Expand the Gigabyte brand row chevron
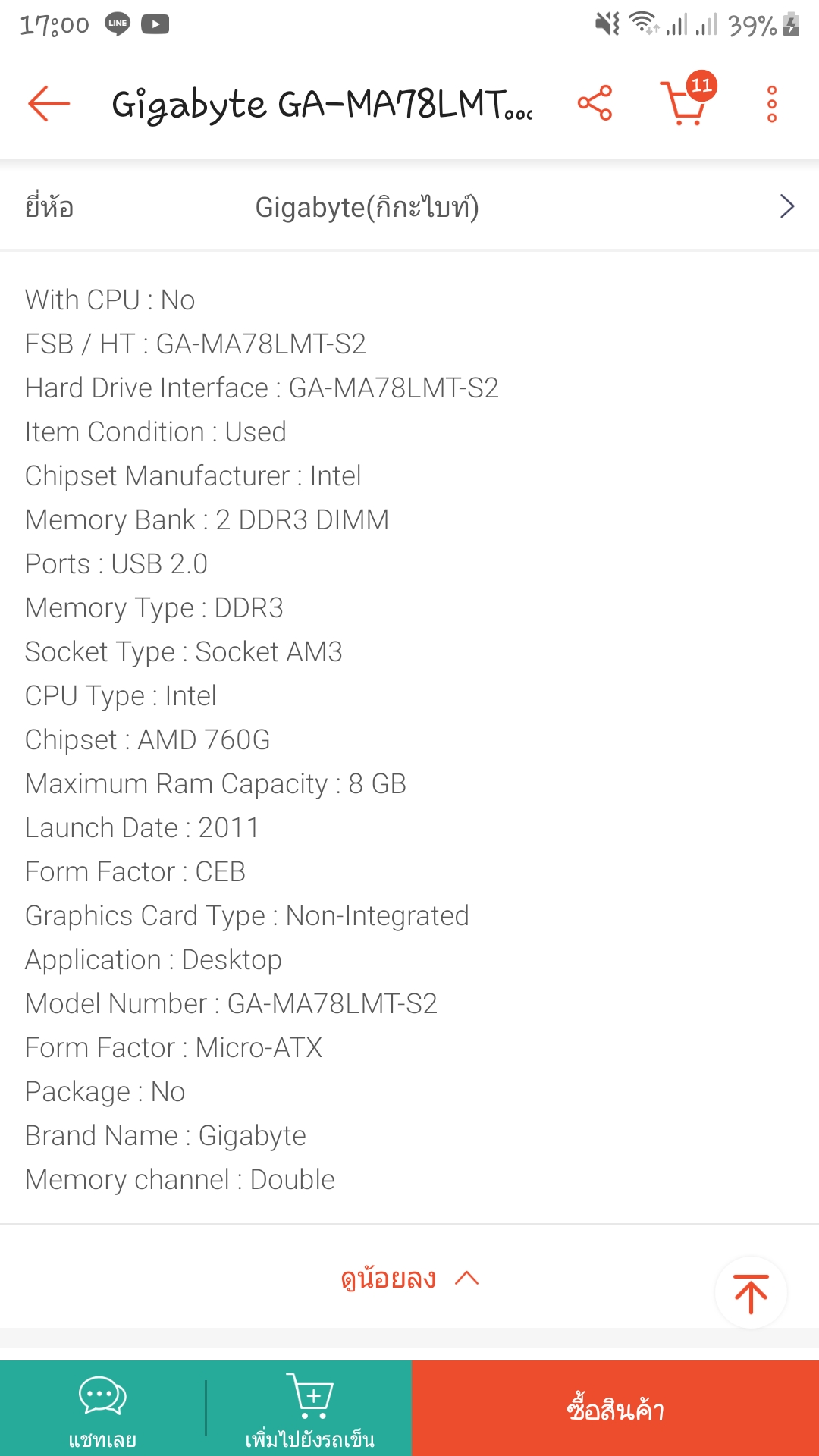Screen dimensions: 819x1456 pos(787,206)
